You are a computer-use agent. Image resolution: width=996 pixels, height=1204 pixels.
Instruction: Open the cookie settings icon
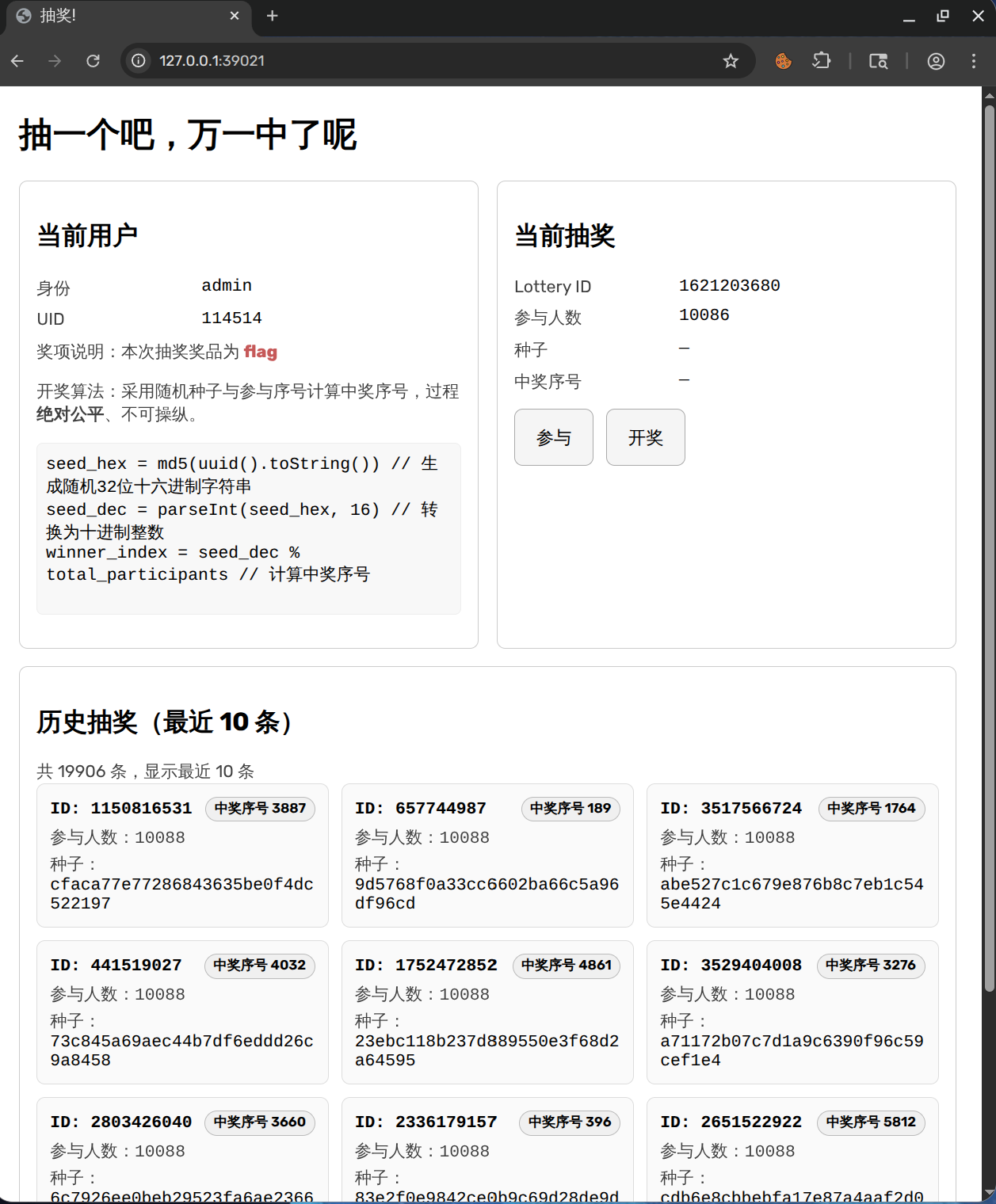coord(783,60)
